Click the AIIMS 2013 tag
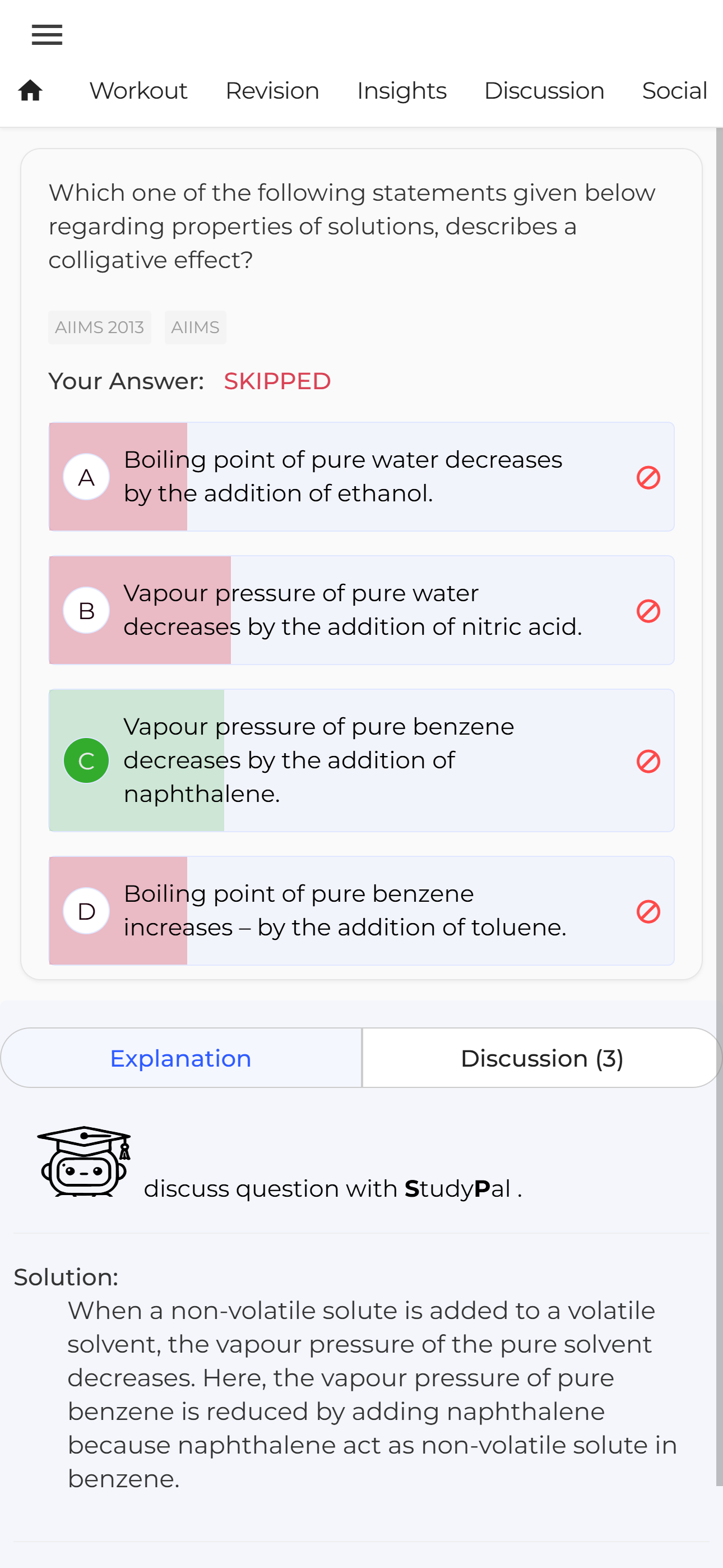Viewport: 723px width, 1568px height. tap(100, 328)
